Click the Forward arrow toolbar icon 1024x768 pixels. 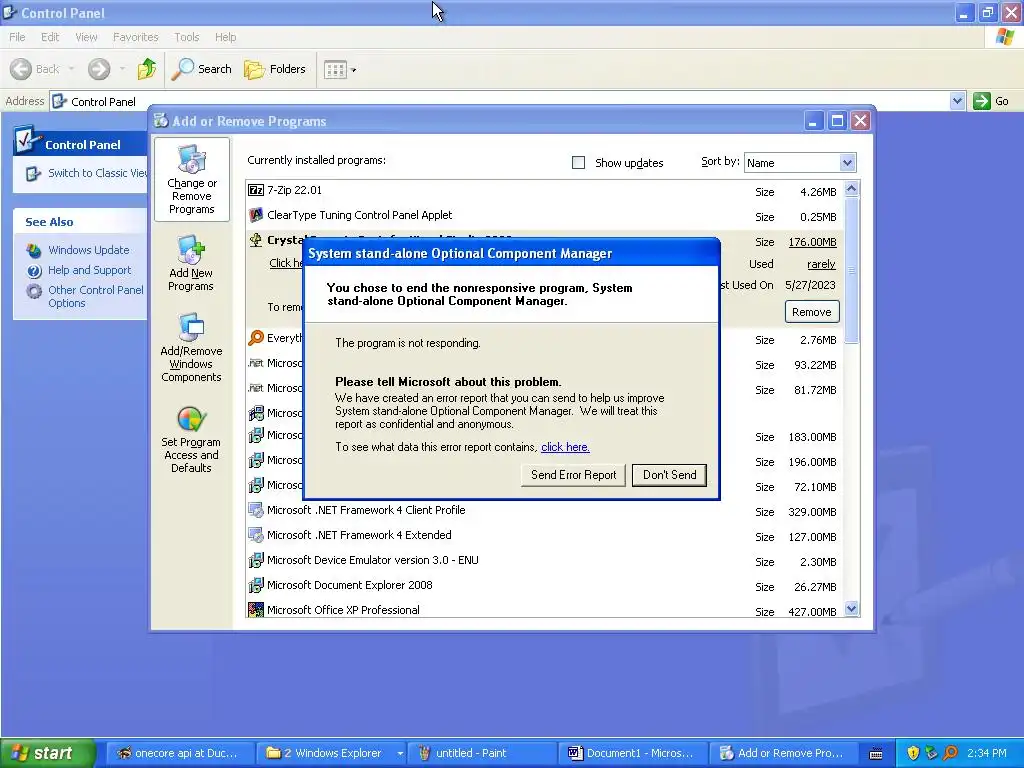99,69
